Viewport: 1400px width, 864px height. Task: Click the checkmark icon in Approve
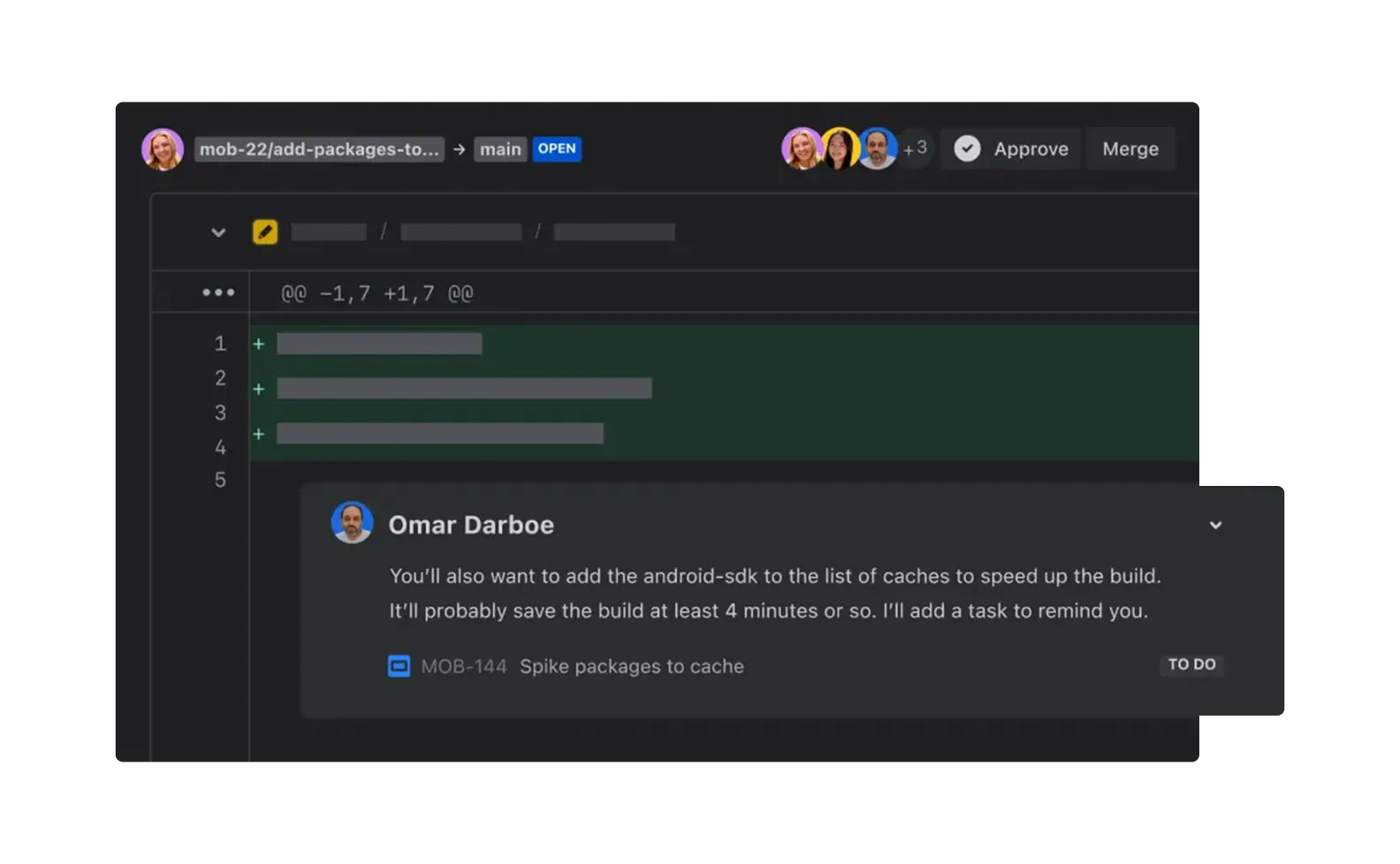pos(967,149)
